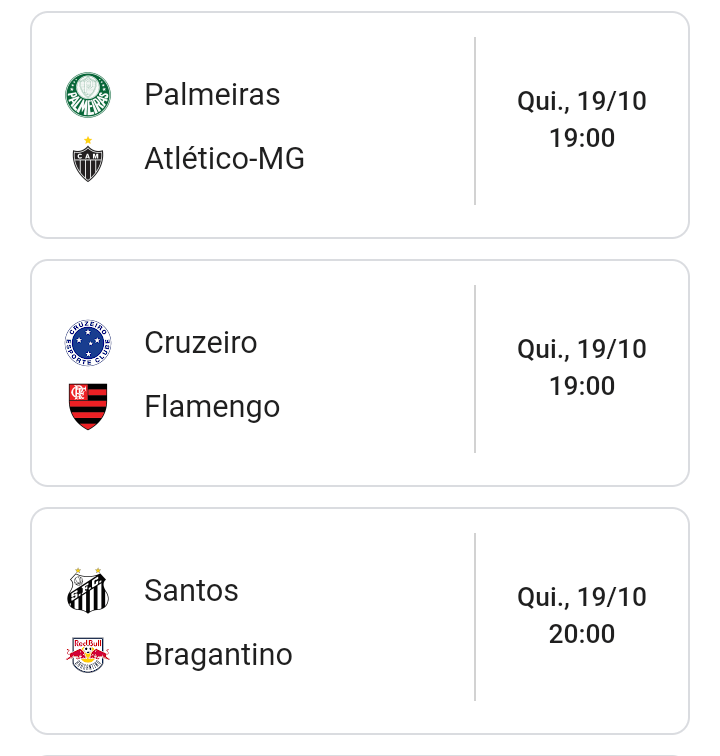Click the Santos club crest

pyautogui.click(x=88, y=591)
